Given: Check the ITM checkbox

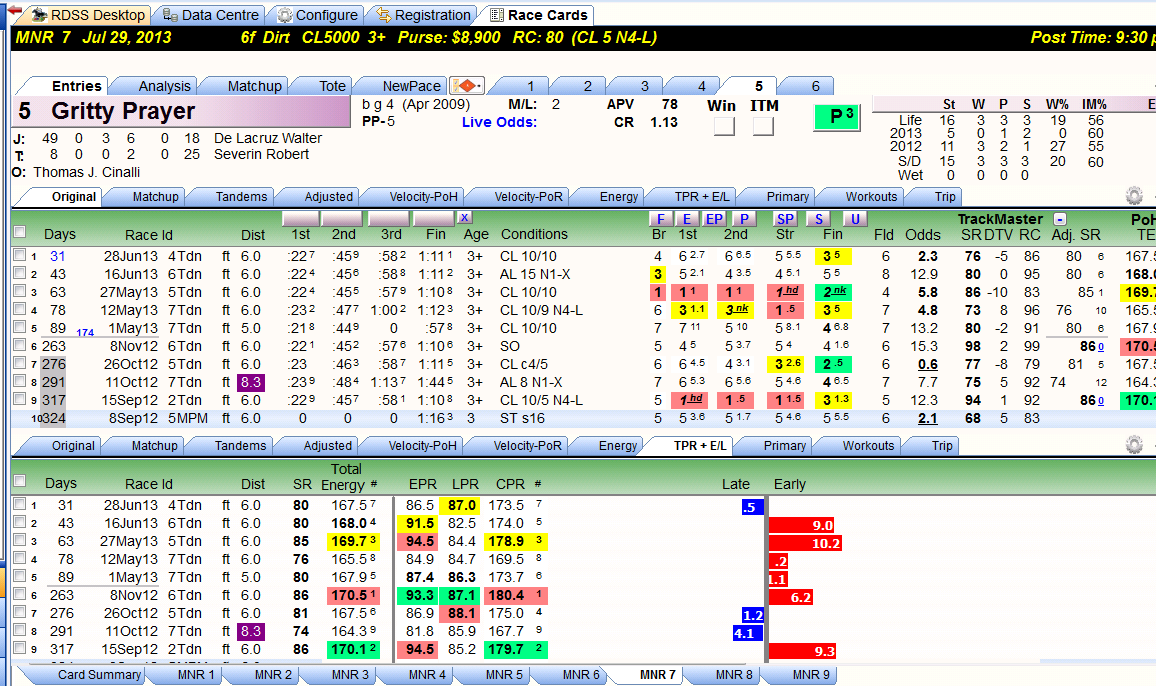Looking at the screenshot, I should pos(763,126).
